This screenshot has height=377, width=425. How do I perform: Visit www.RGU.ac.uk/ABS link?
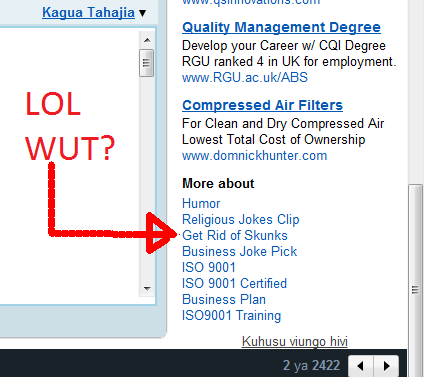245,78
